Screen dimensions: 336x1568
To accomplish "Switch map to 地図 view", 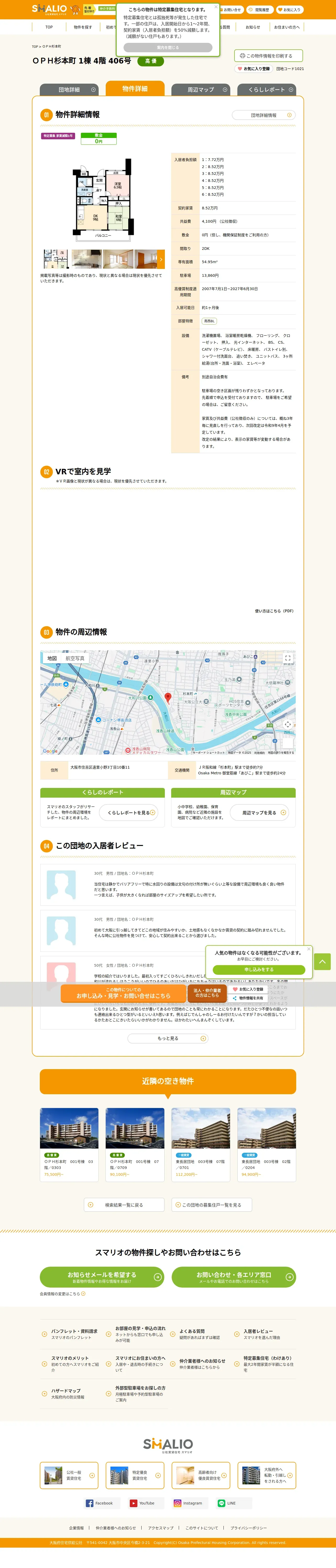I will (x=52, y=658).
